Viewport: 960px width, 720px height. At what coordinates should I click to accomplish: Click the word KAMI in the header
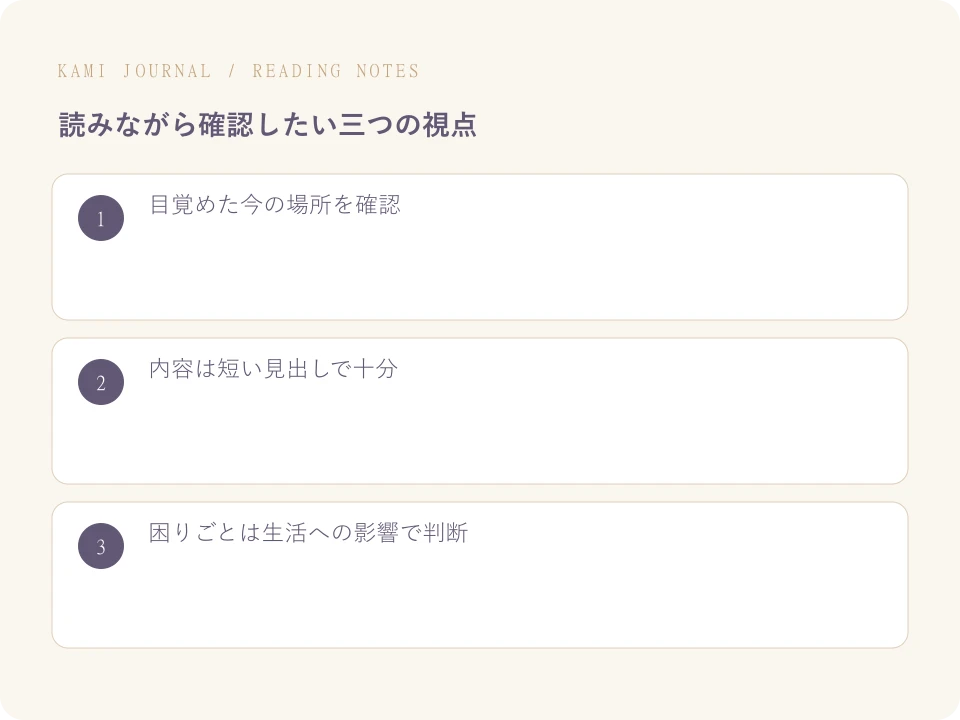pos(82,71)
